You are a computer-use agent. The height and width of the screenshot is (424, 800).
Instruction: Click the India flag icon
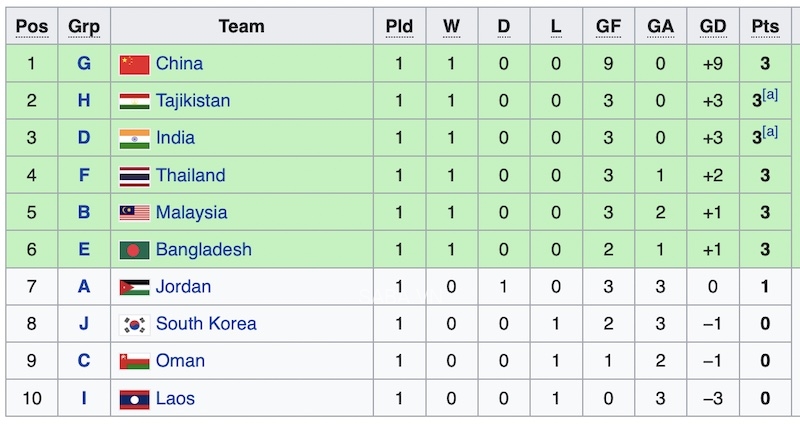pyautogui.click(x=134, y=138)
